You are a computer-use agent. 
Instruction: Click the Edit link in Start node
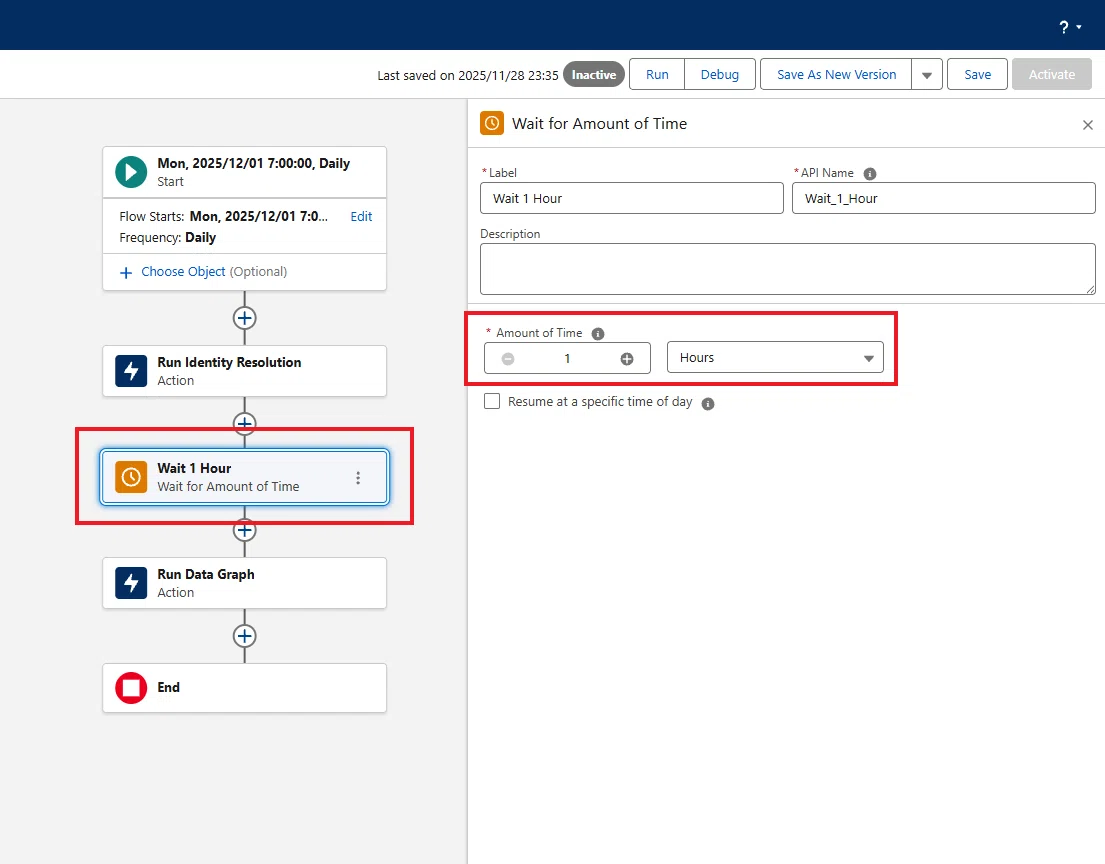coord(362,216)
